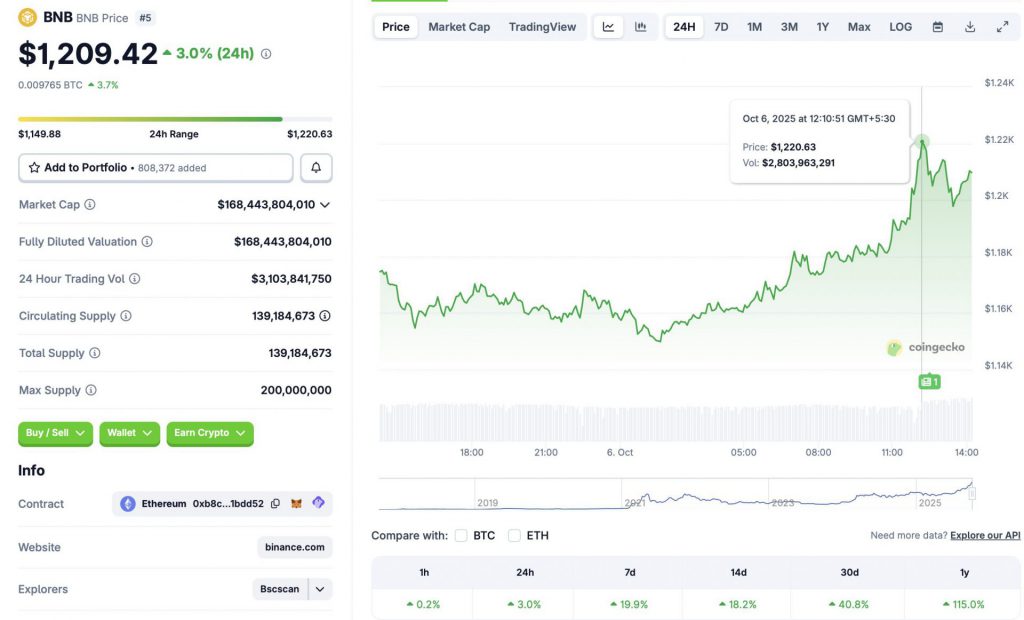The width and height of the screenshot is (1024, 620).
Task: Enable the BTC compare checkbox
Action: pyautogui.click(x=461, y=536)
